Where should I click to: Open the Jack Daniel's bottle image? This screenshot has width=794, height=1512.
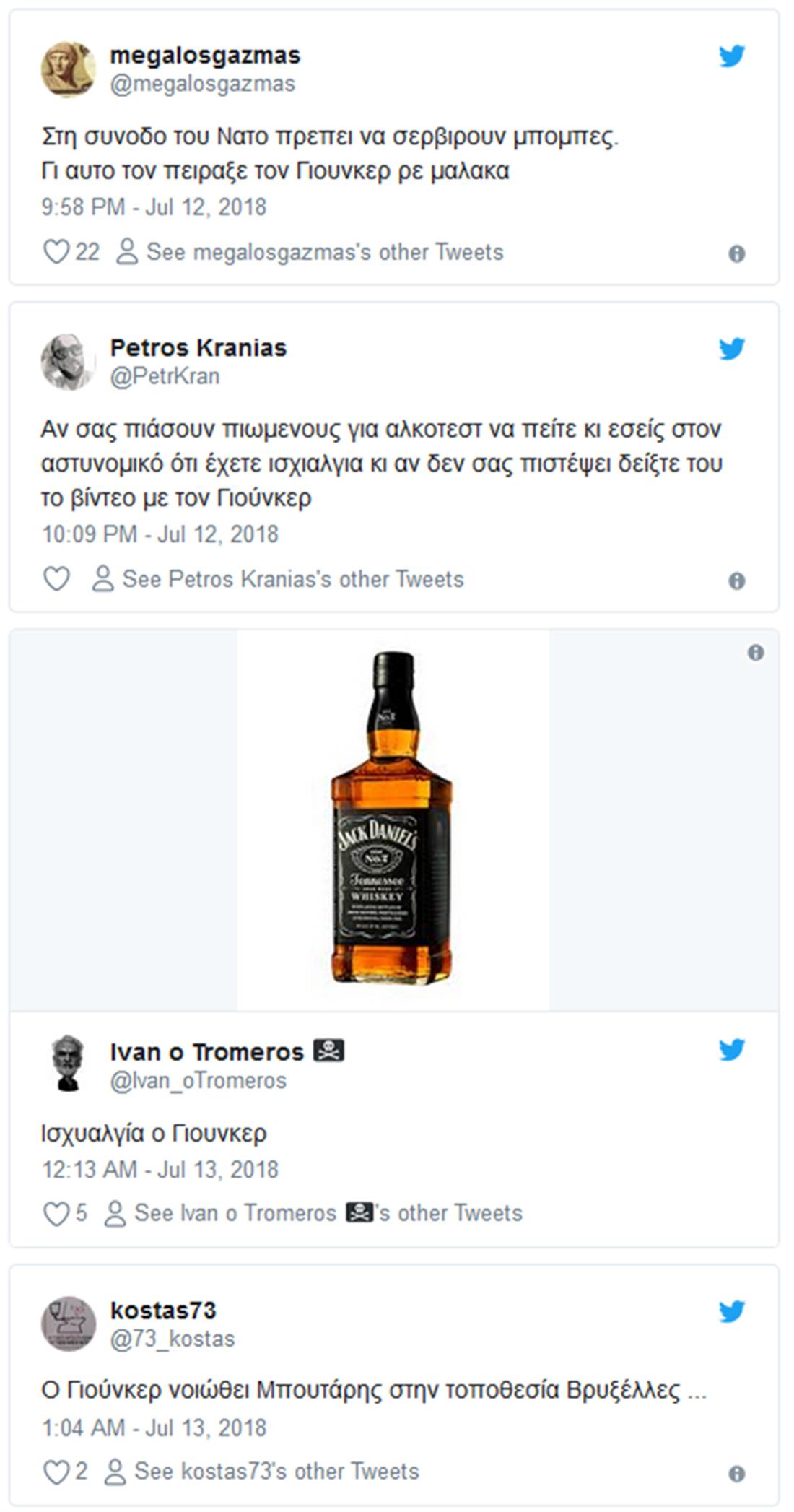(393, 820)
